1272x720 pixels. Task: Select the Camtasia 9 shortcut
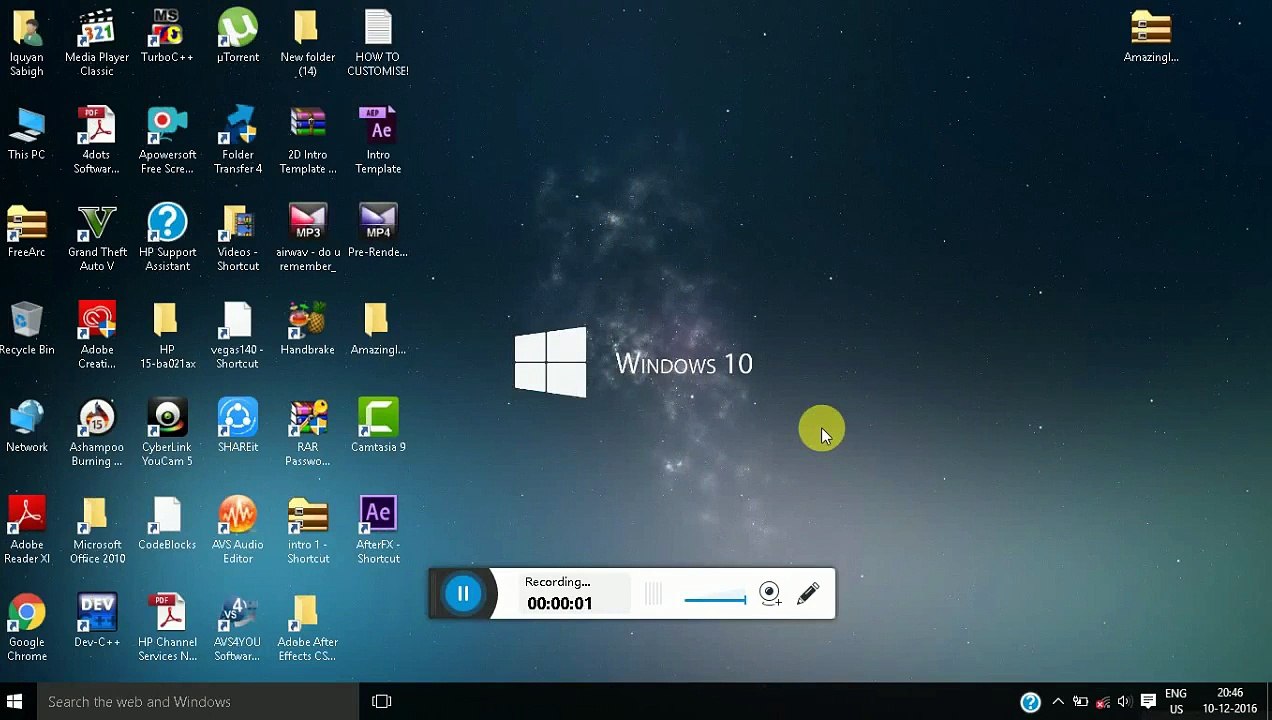click(x=378, y=427)
